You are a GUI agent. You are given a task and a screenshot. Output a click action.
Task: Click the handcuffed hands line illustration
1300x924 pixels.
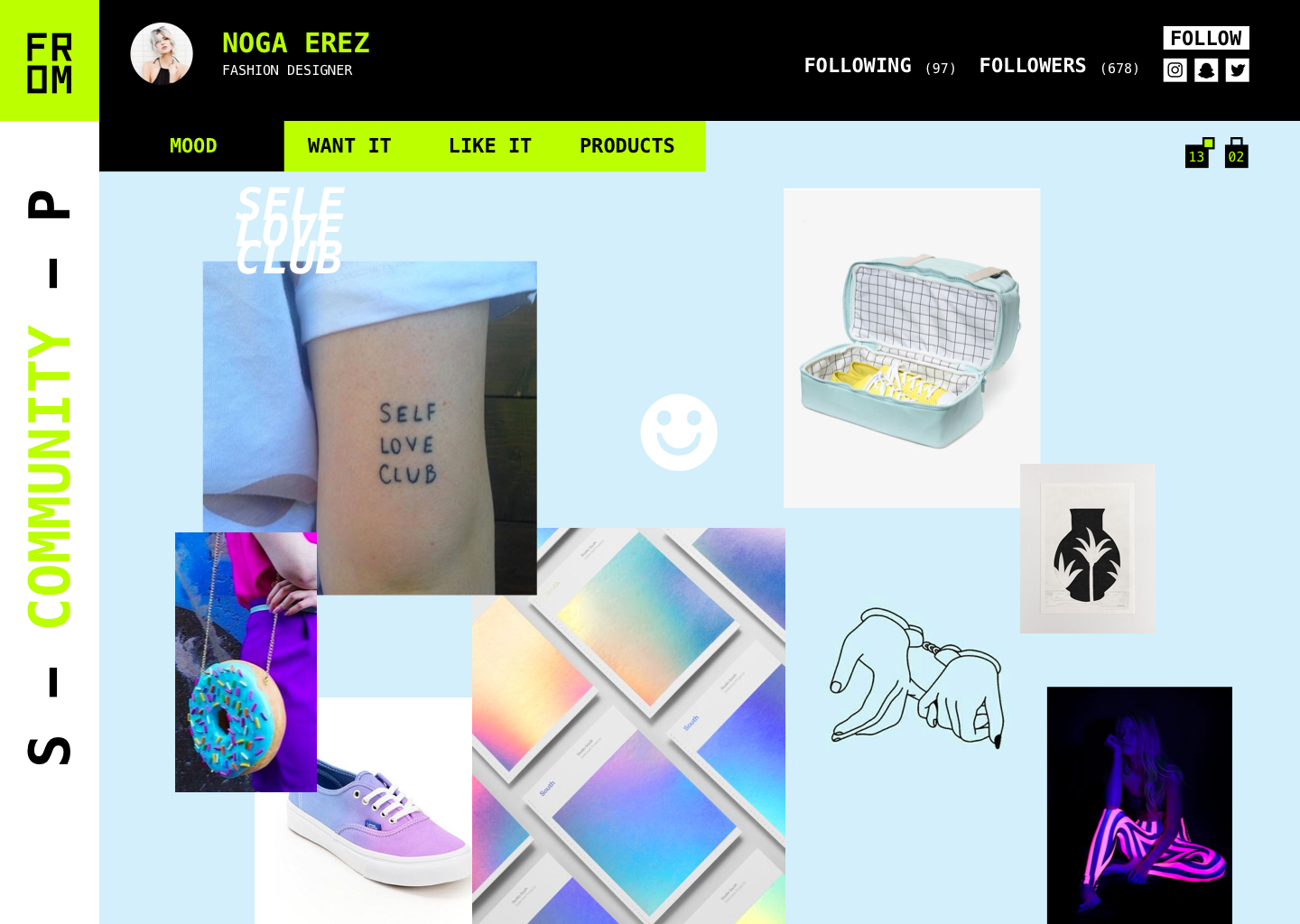[916, 677]
